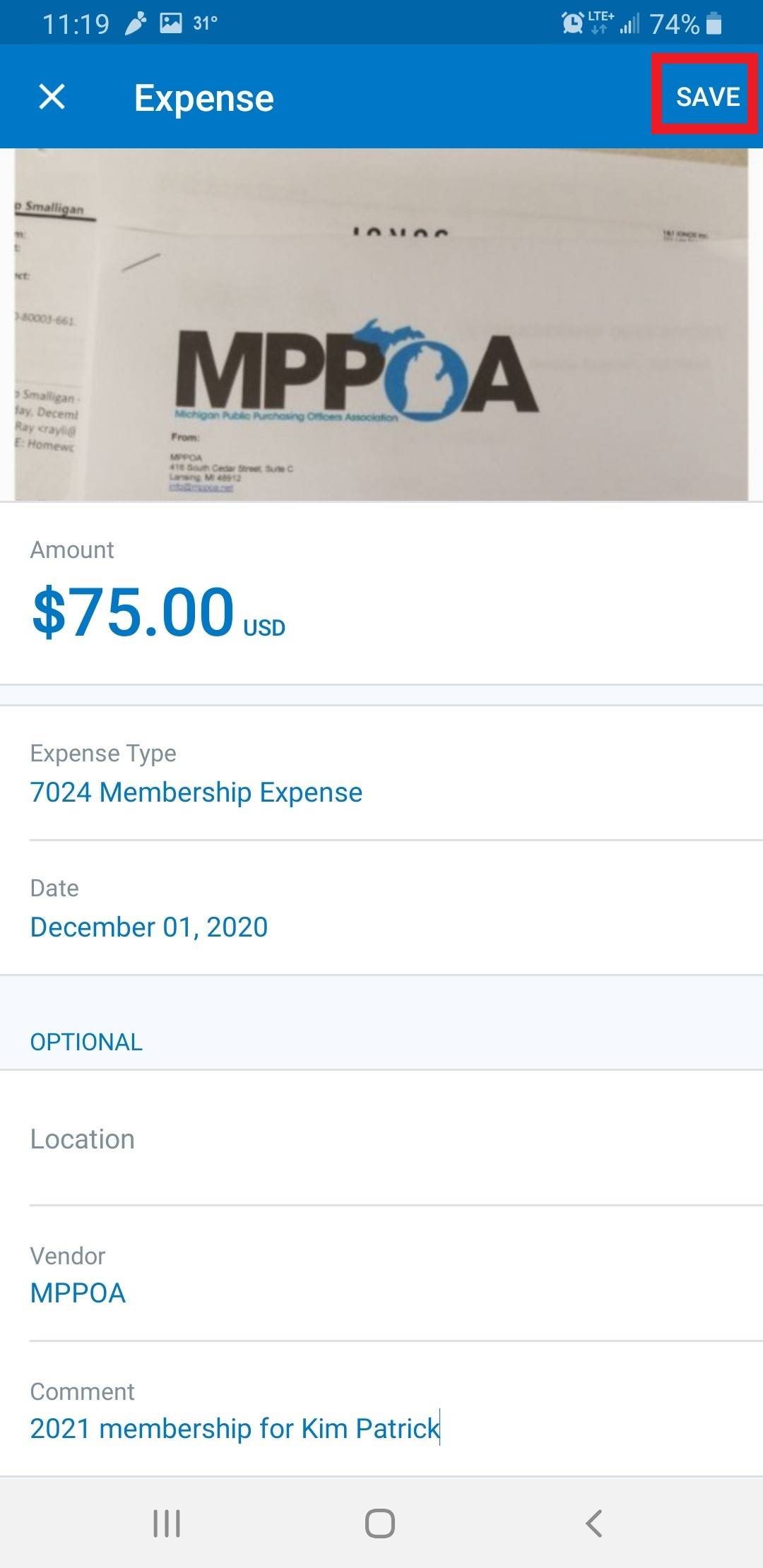This screenshot has width=763, height=1568.
Task: Tap the SAVE button
Action: click(707, 97)
